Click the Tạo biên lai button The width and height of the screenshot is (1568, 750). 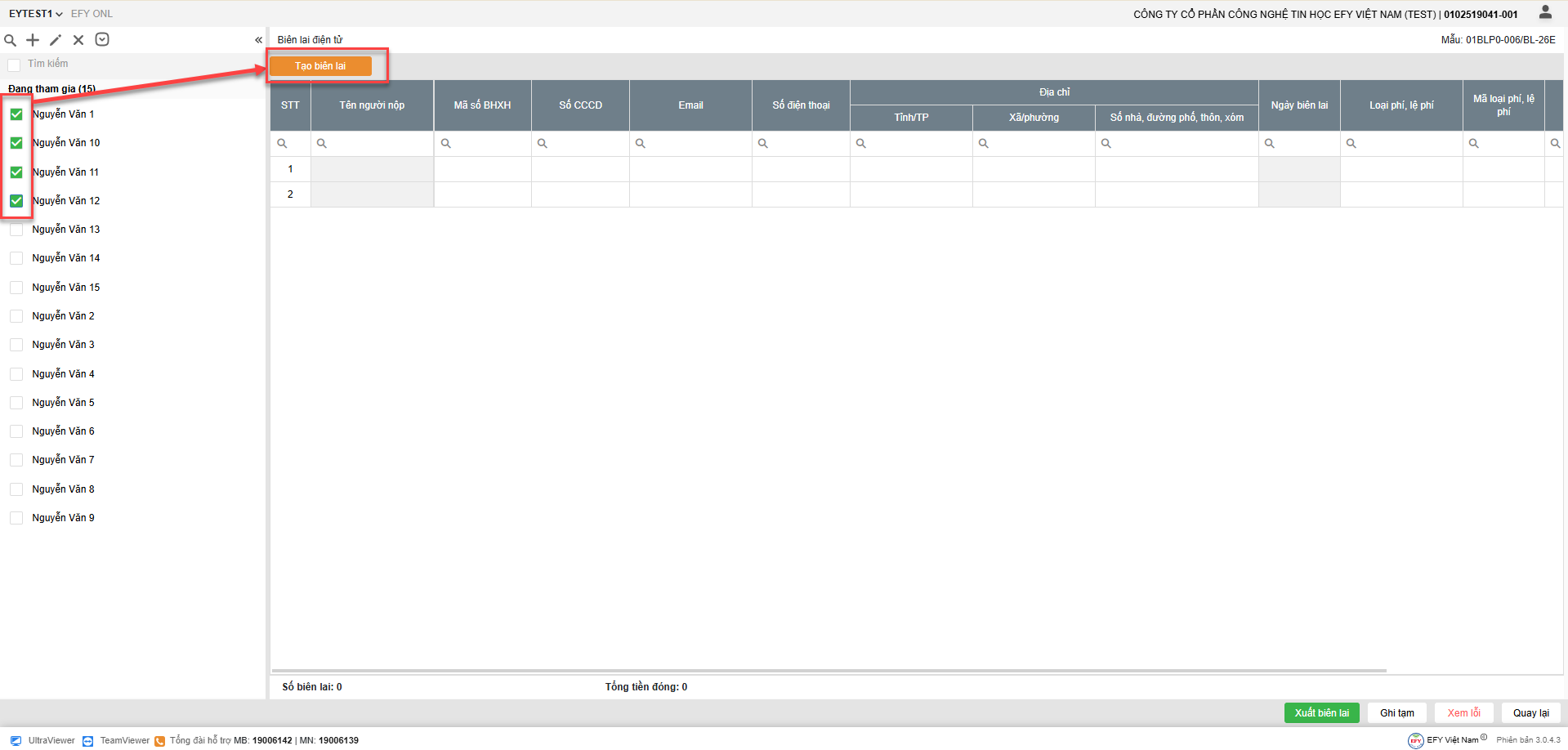point(320,66)
